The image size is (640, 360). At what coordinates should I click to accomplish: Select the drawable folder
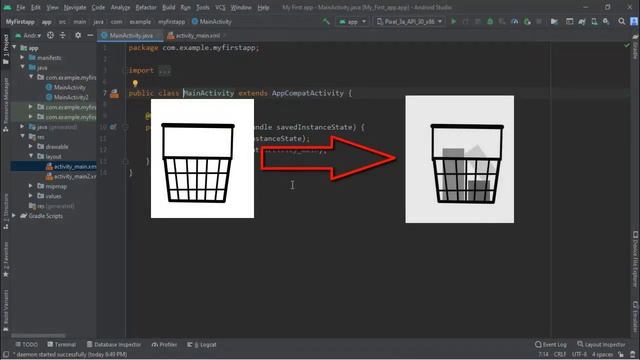pos(53,147)
